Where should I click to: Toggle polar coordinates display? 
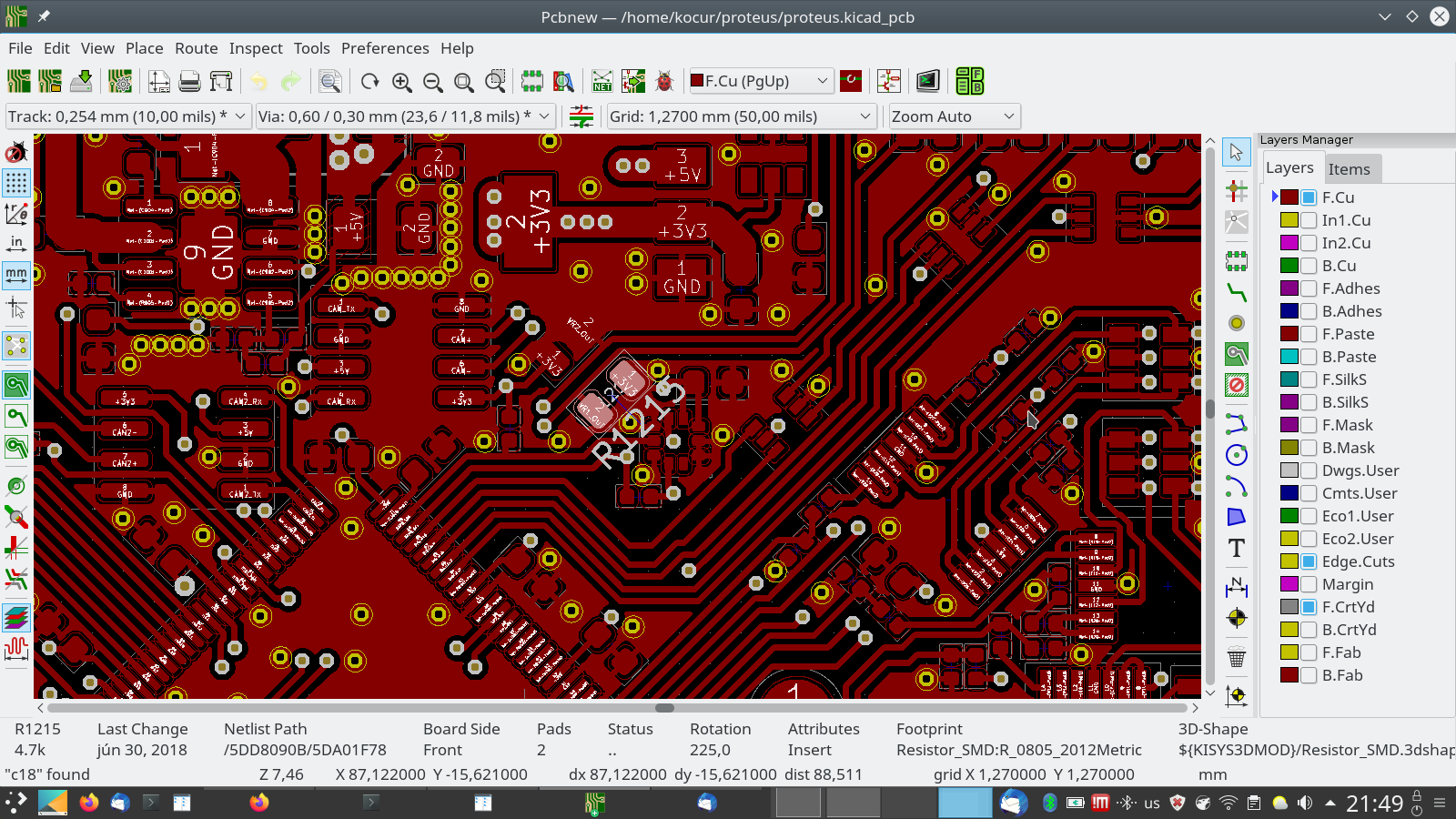16,213
